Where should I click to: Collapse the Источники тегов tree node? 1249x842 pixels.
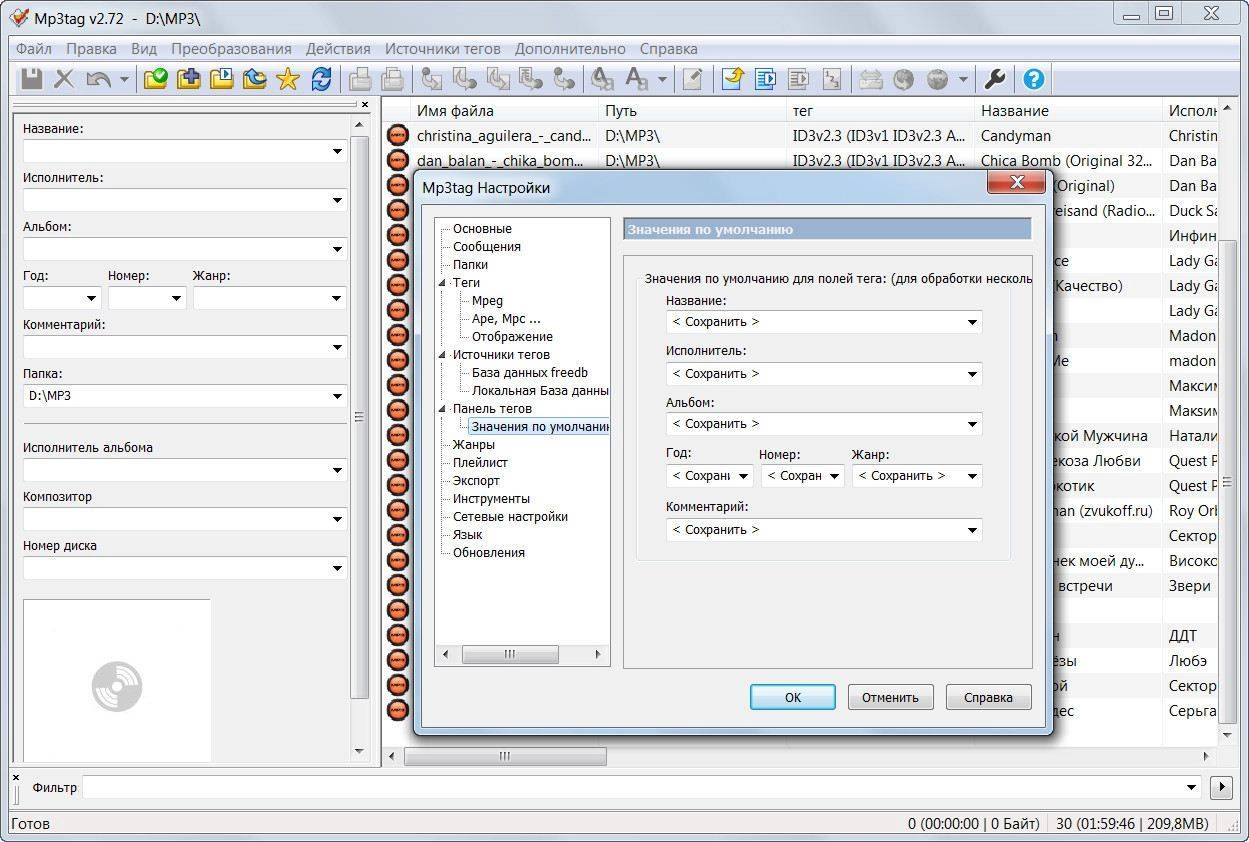pos(443,355)
